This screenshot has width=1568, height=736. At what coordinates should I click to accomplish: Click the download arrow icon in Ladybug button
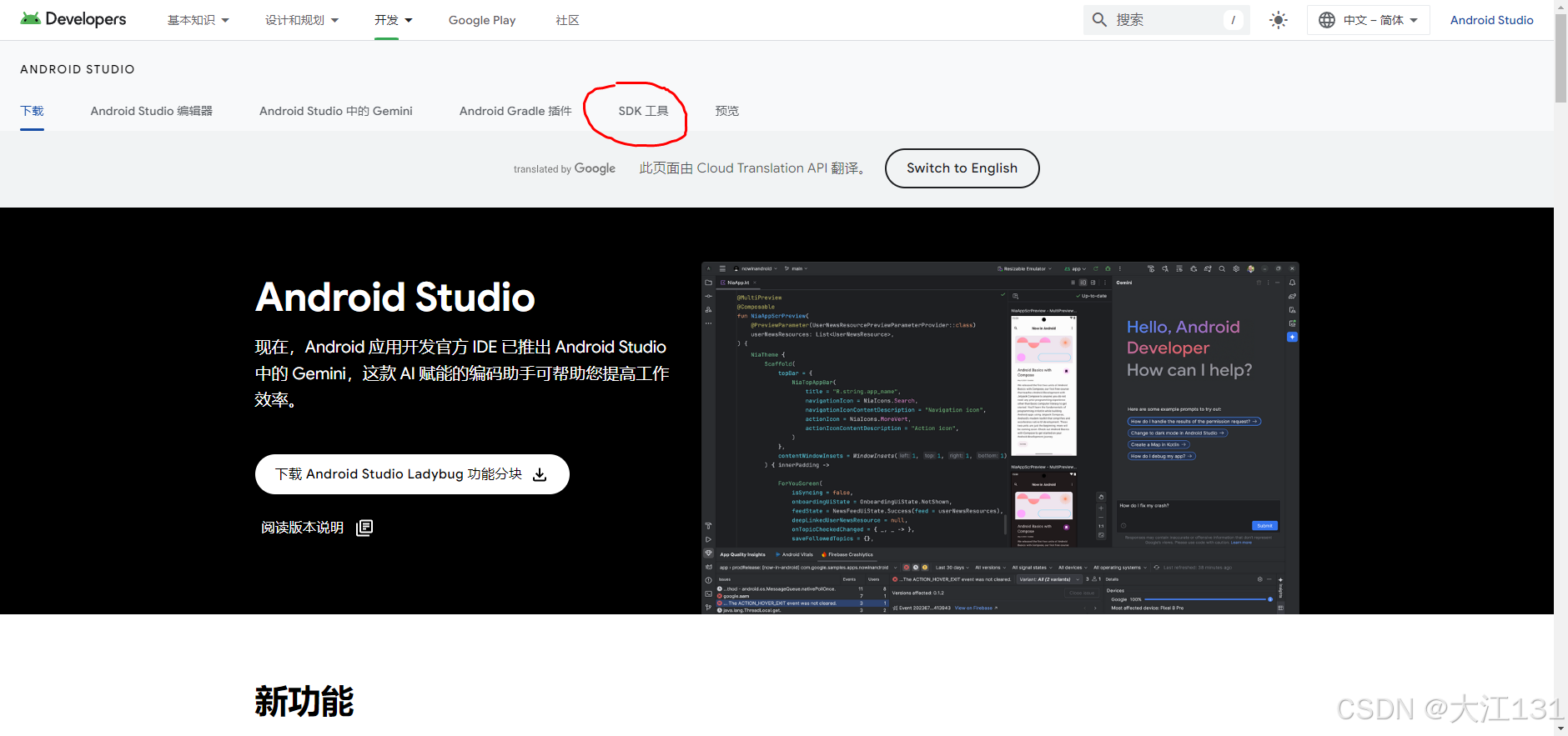(540, 474)
